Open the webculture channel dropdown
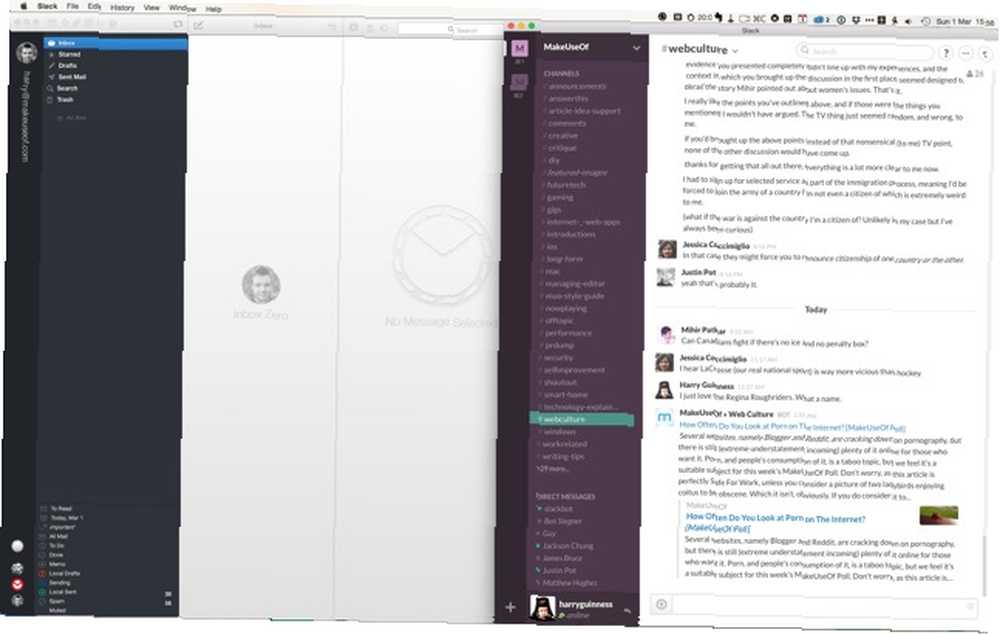 735,50
